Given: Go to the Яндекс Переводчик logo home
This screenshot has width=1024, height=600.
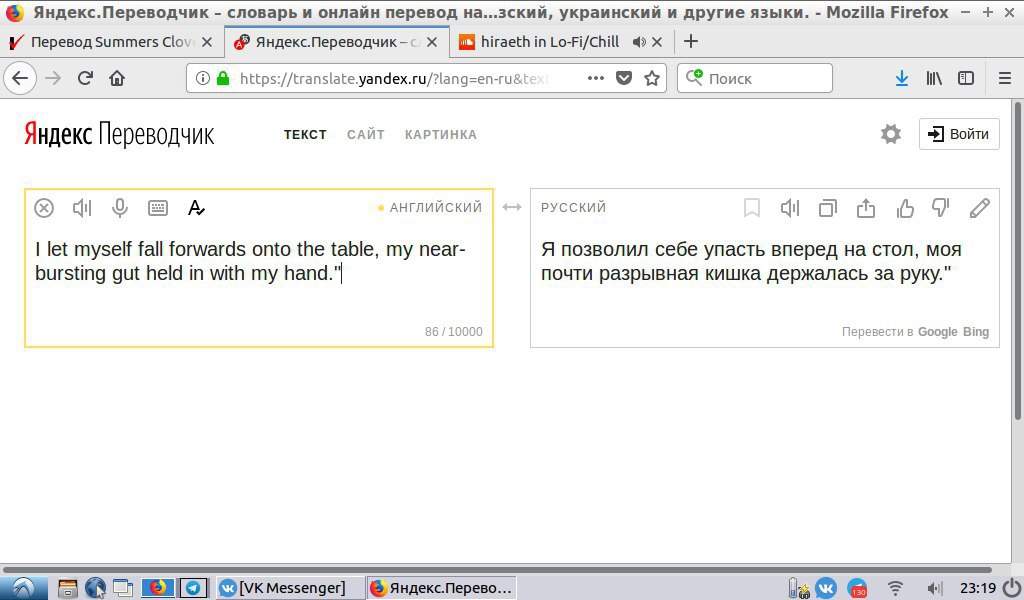Looking at the screenshot, I should tap(119, 134).
